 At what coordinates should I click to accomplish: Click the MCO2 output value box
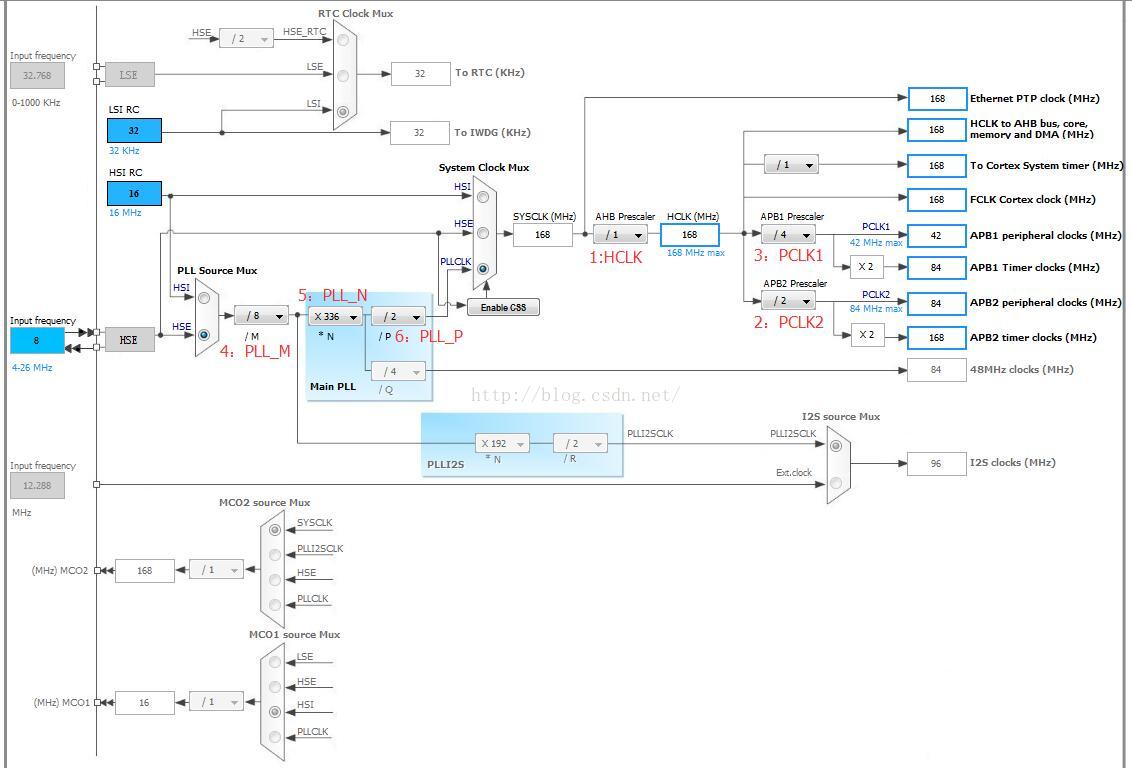(x=145, y=570)
